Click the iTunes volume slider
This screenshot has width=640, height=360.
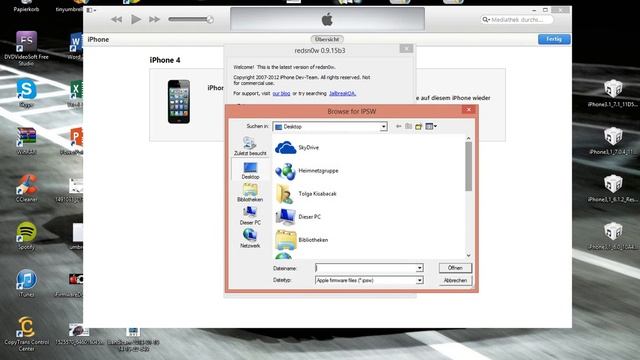[191, 19]
